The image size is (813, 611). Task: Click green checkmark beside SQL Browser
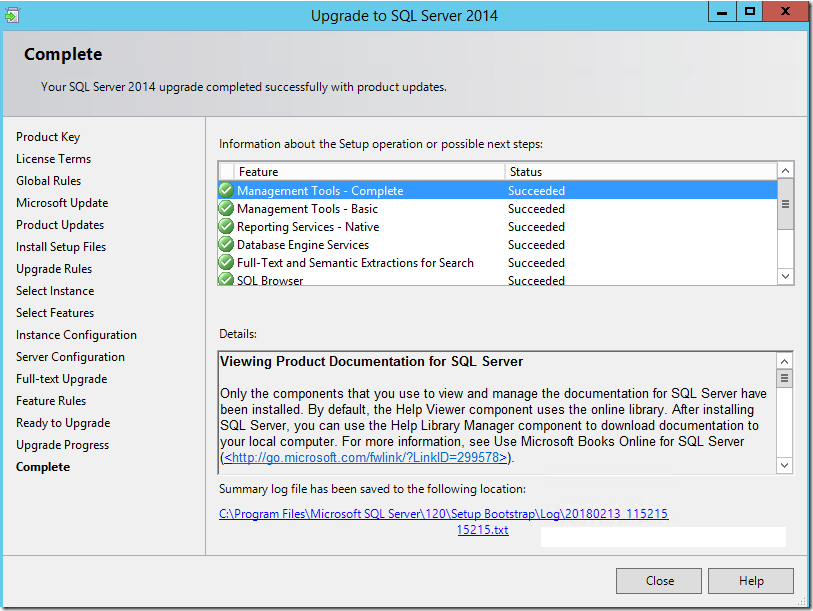(226, 279)
